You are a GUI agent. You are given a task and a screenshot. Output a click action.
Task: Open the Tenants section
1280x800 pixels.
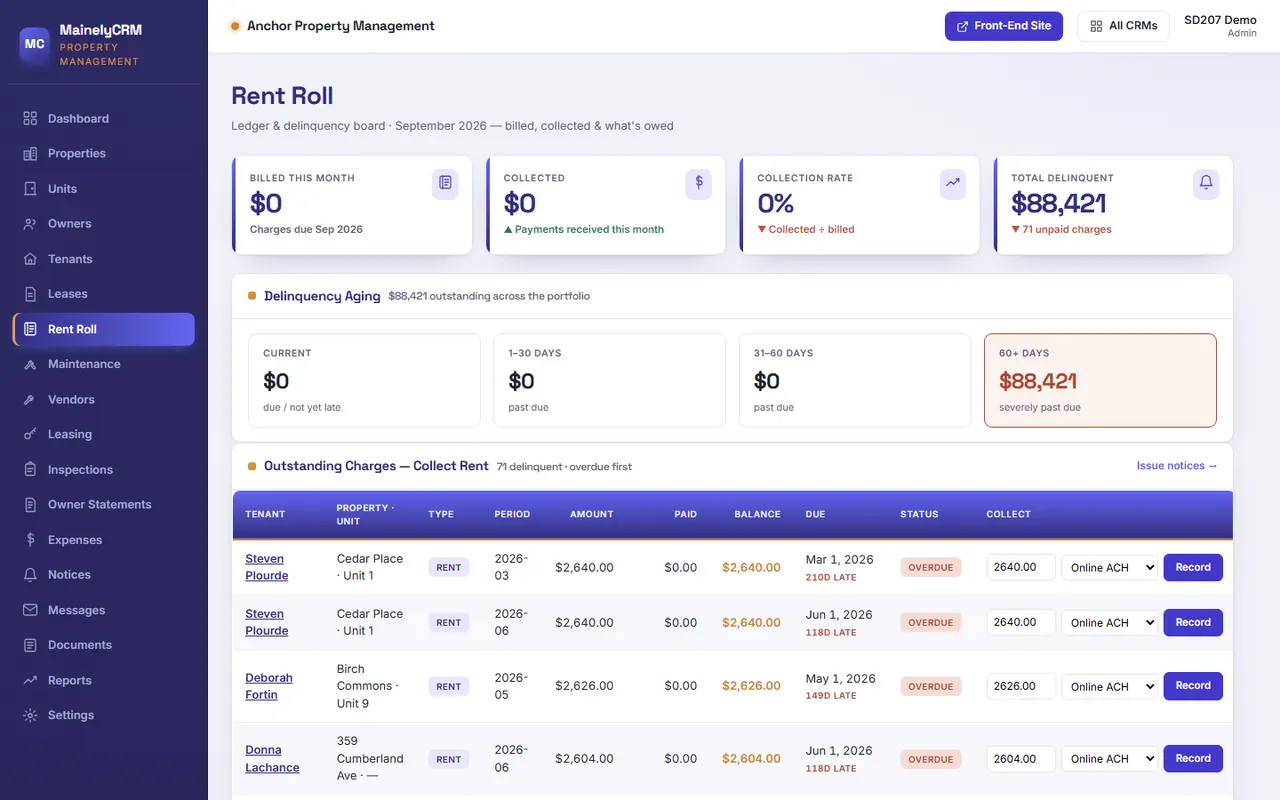104,258
